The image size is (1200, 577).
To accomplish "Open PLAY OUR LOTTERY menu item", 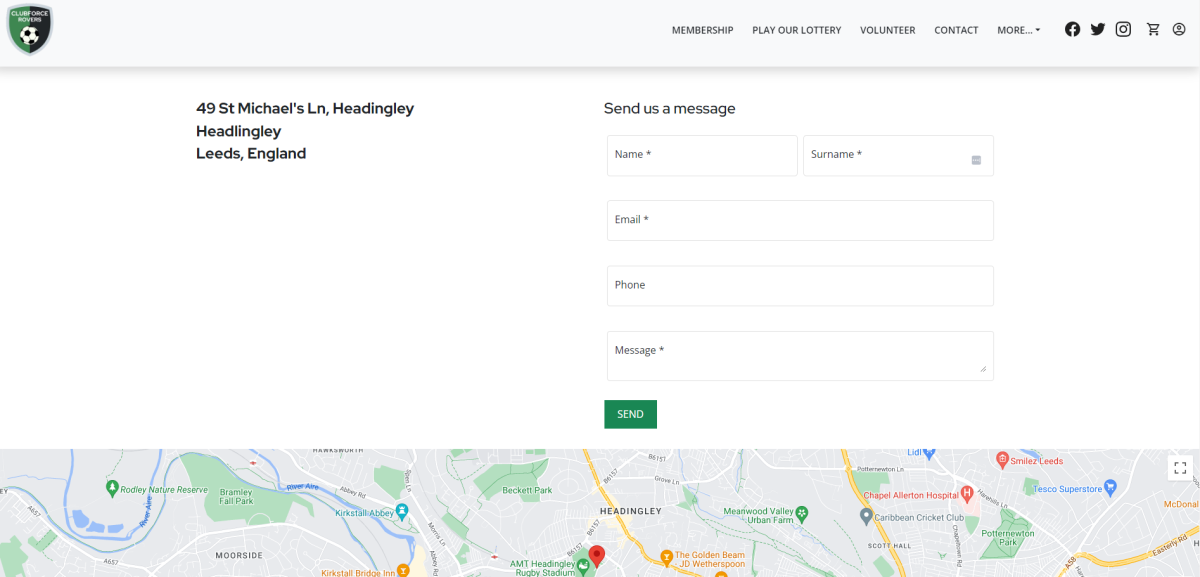I will point(797,30).
